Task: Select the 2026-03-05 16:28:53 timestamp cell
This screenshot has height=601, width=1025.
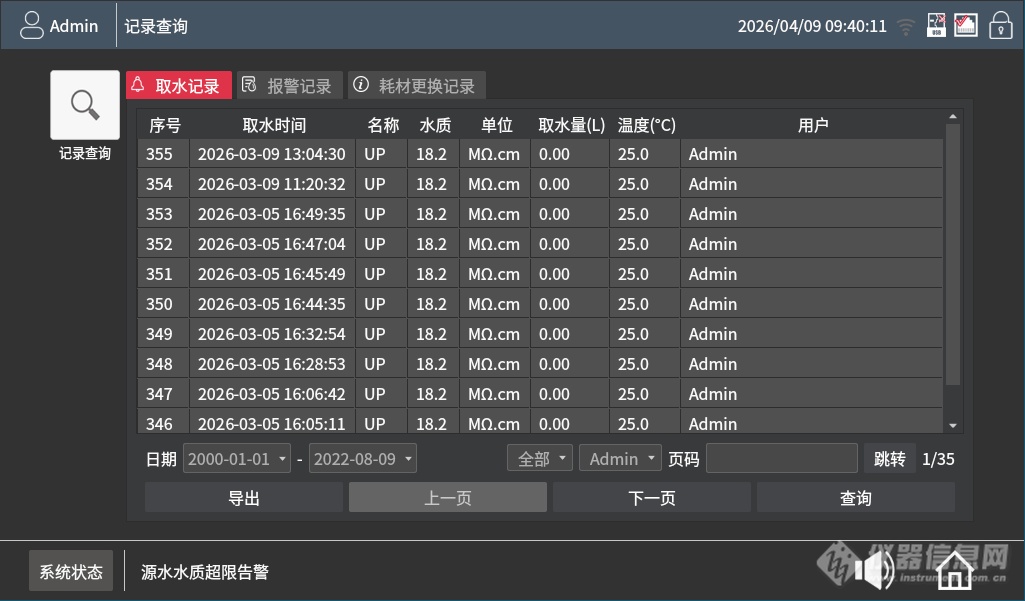Action: tap(272, 364)
